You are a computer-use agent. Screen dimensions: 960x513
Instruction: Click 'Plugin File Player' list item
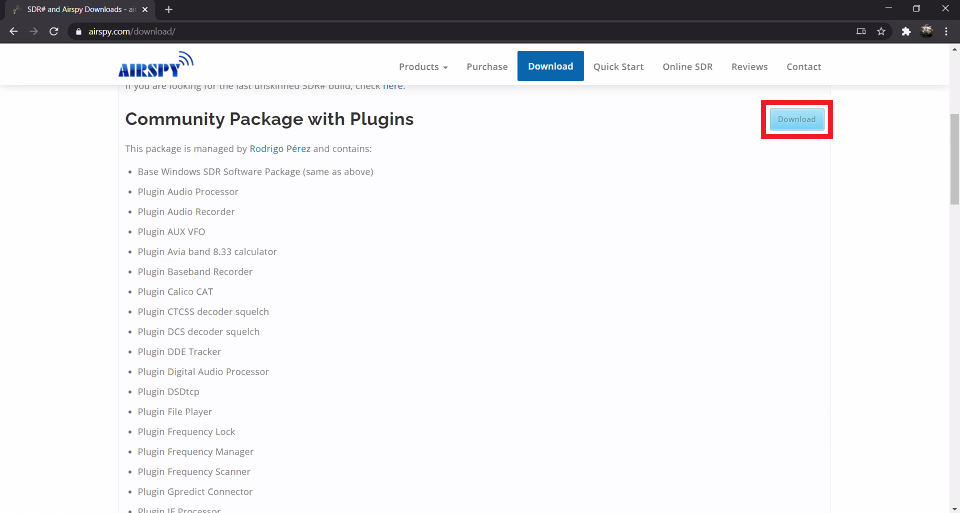tap(175, 412)
